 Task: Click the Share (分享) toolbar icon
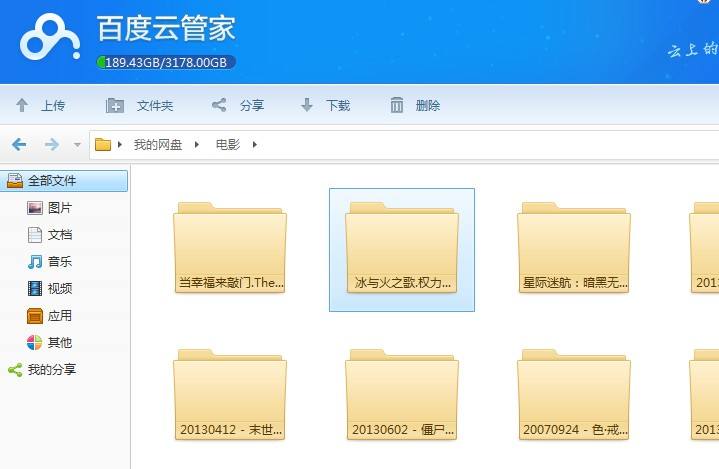pos(219,105)
